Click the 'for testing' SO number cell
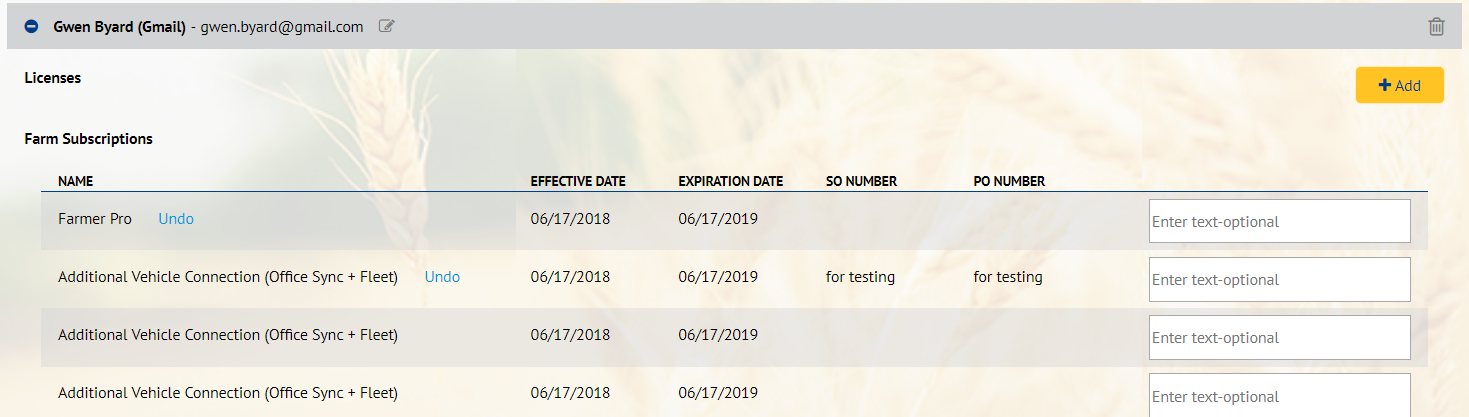The height and width of the screenshot is (417, 1469). click(x=860, y=277)
